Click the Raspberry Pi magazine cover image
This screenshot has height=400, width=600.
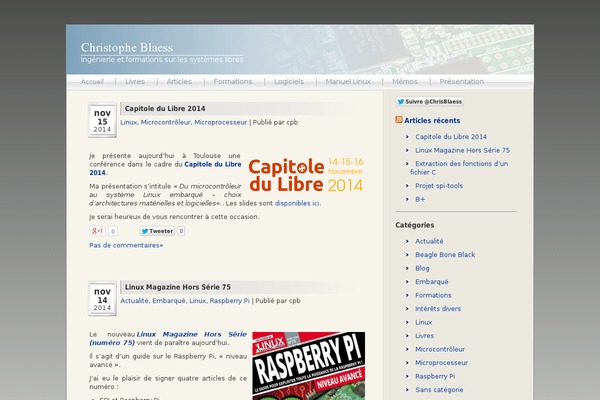(308, 366)
